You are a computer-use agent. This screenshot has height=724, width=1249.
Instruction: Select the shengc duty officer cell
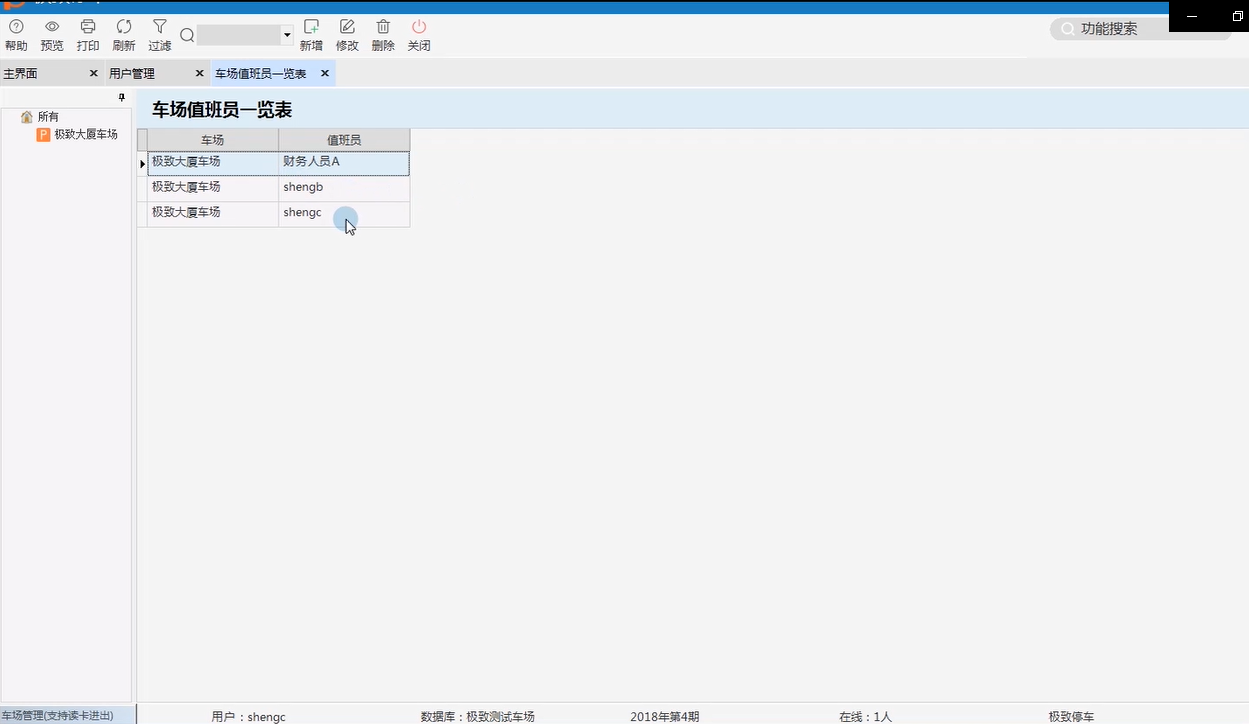pyautogui.click(x=344, y=214)
